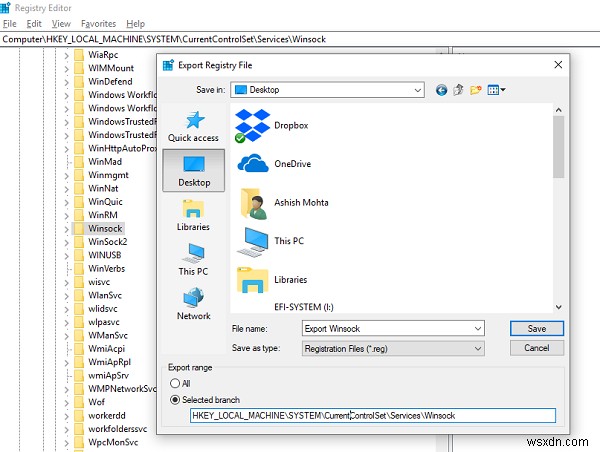This screenshot has height=452, width=600.
Task: Select the WinQuic key in tree
Action: click(105, 202)
